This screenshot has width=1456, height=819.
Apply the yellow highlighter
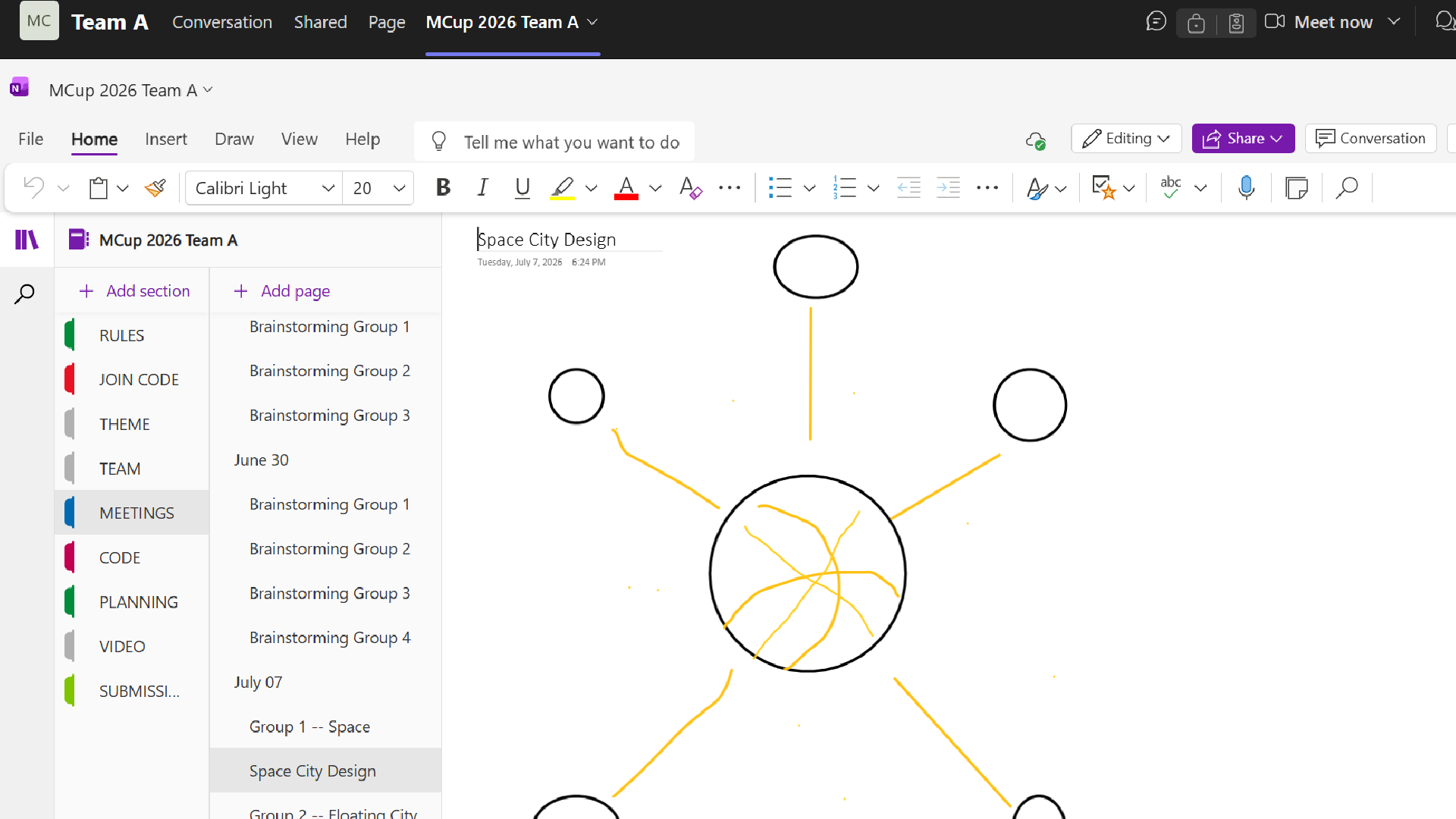click(x=562, y=187)
